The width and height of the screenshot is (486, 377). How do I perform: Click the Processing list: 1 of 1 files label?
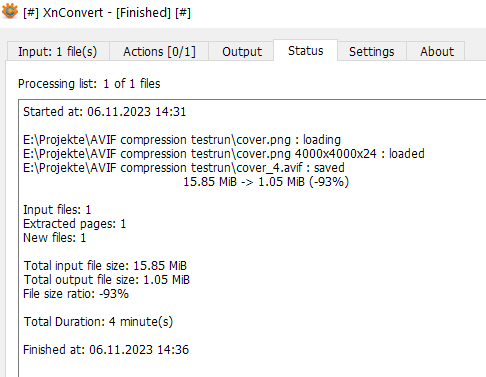[89, 83]
